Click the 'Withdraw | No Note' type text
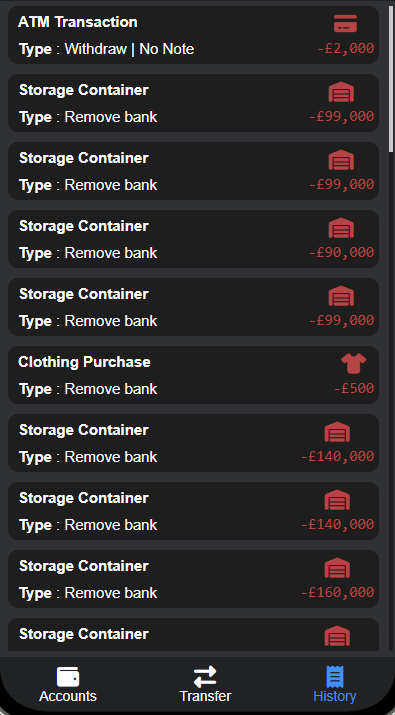Screen dimensions: 395x715 pos(130,49)
